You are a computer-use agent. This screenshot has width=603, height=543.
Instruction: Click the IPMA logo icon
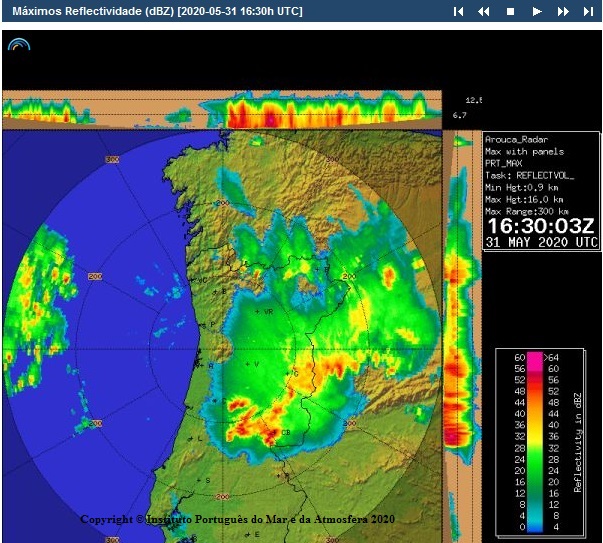(x=19, y=44)
